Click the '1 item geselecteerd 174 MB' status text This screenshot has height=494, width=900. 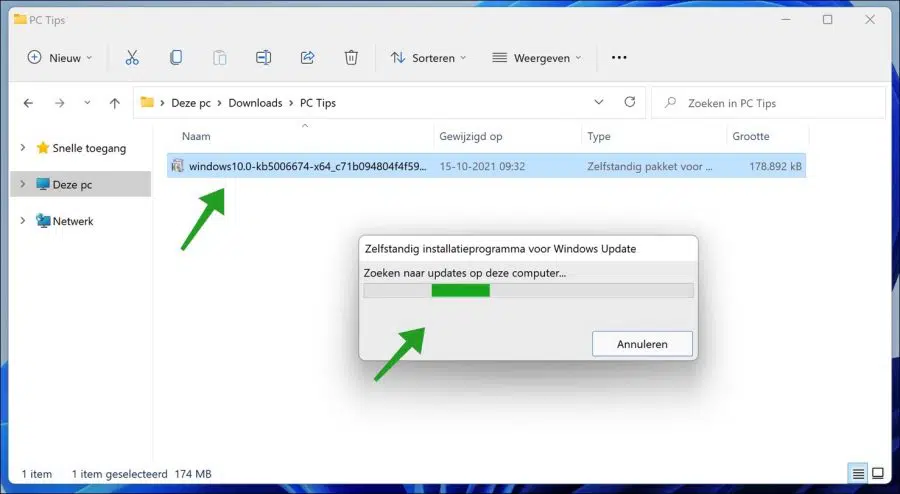point(142,474)
